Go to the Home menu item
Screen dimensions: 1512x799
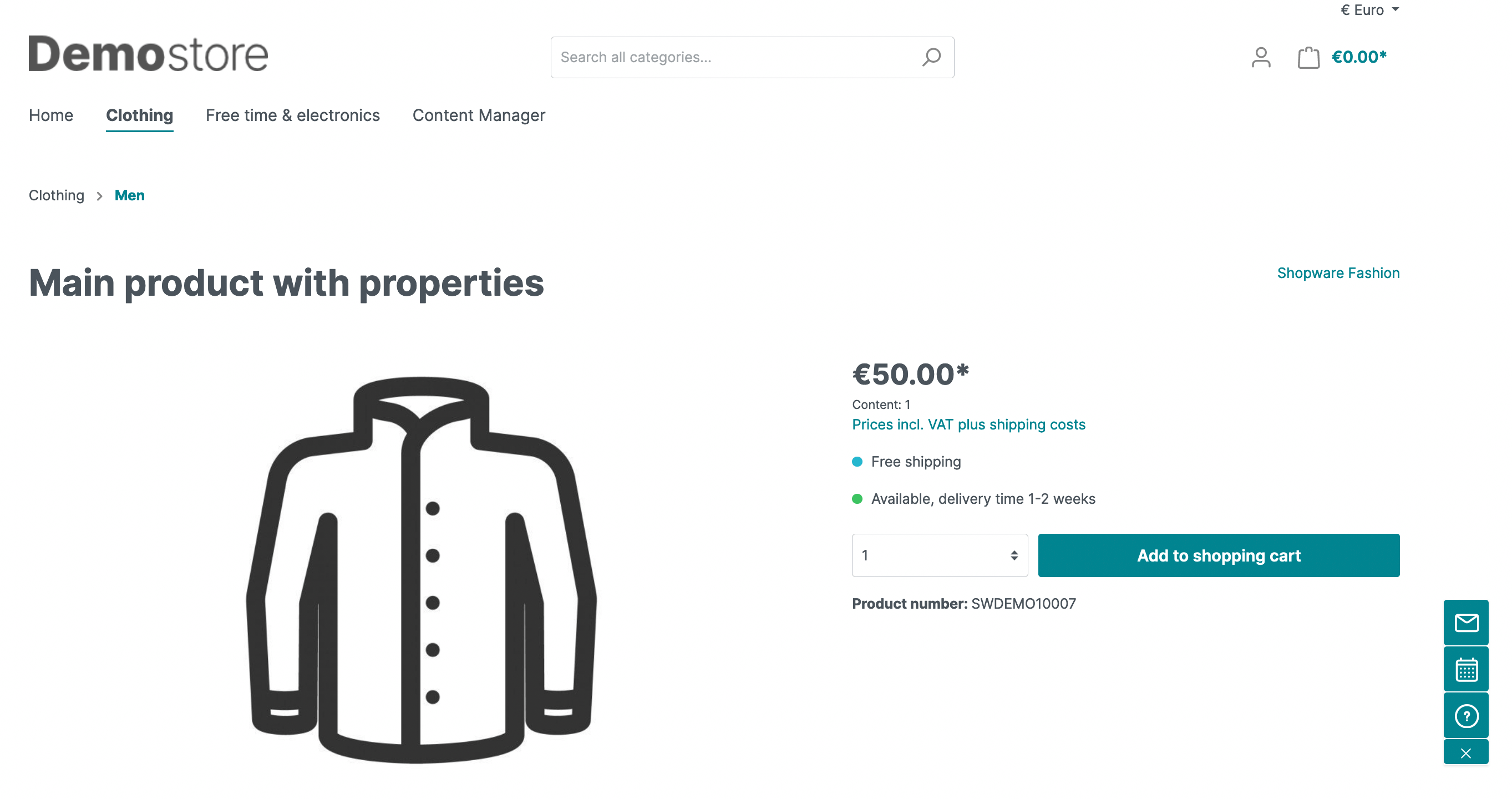51,115
